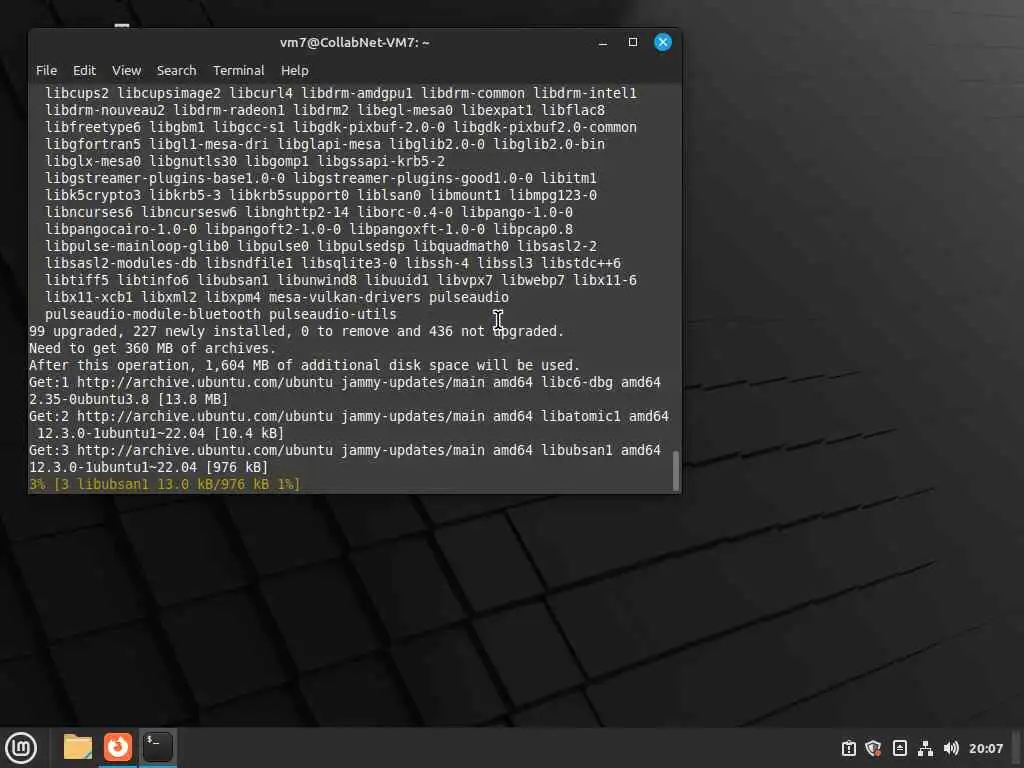This screenshot has width=1024, height=768.
Task: Click the show desktop strip at panel edge
Action: (1017, 748)
